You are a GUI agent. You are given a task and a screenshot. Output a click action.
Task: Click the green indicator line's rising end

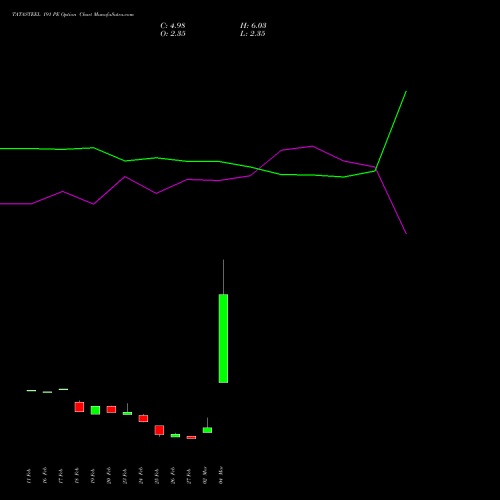[x=406, y=92]
